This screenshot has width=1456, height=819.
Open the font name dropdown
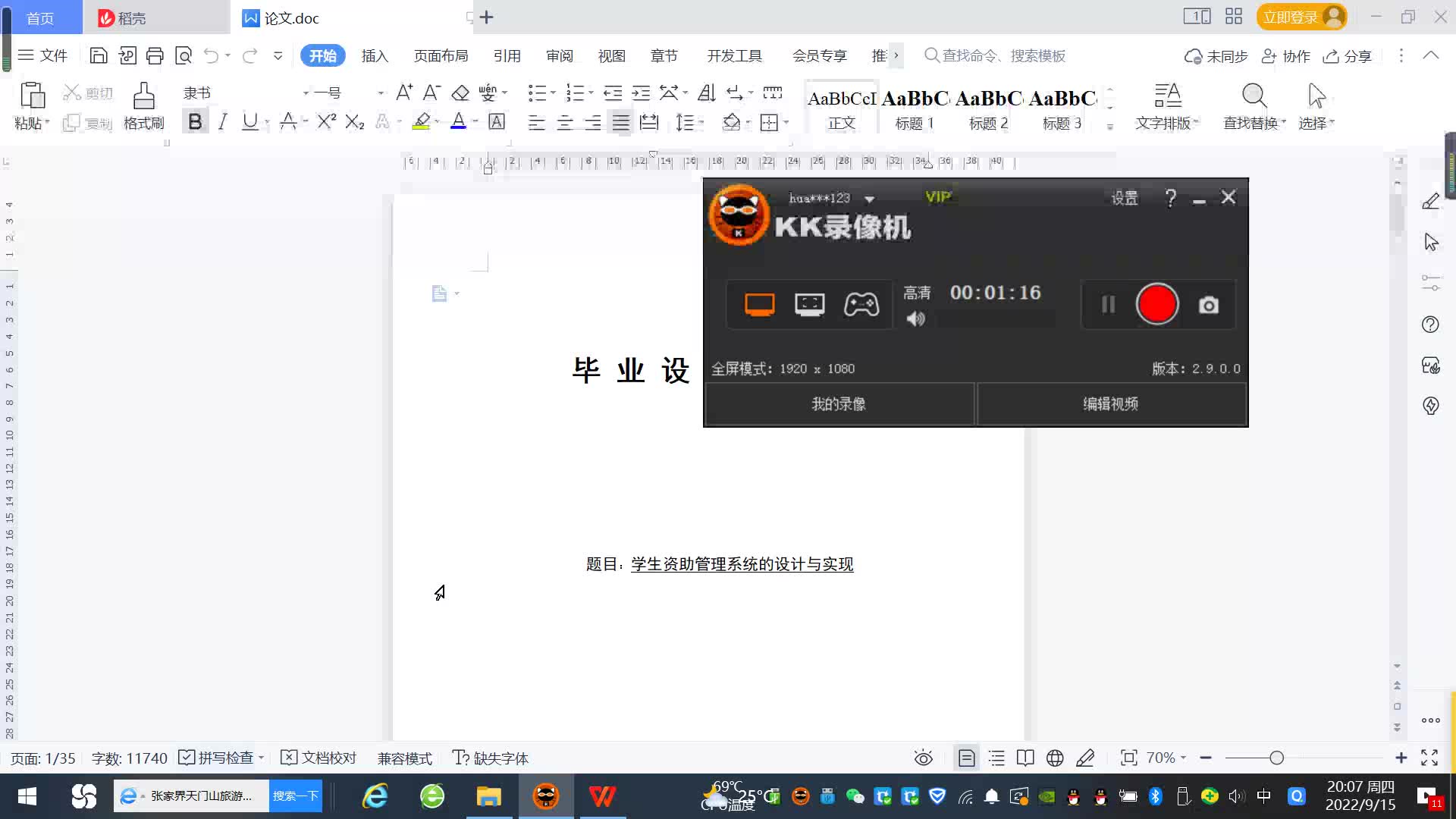[x=306, y=93]
